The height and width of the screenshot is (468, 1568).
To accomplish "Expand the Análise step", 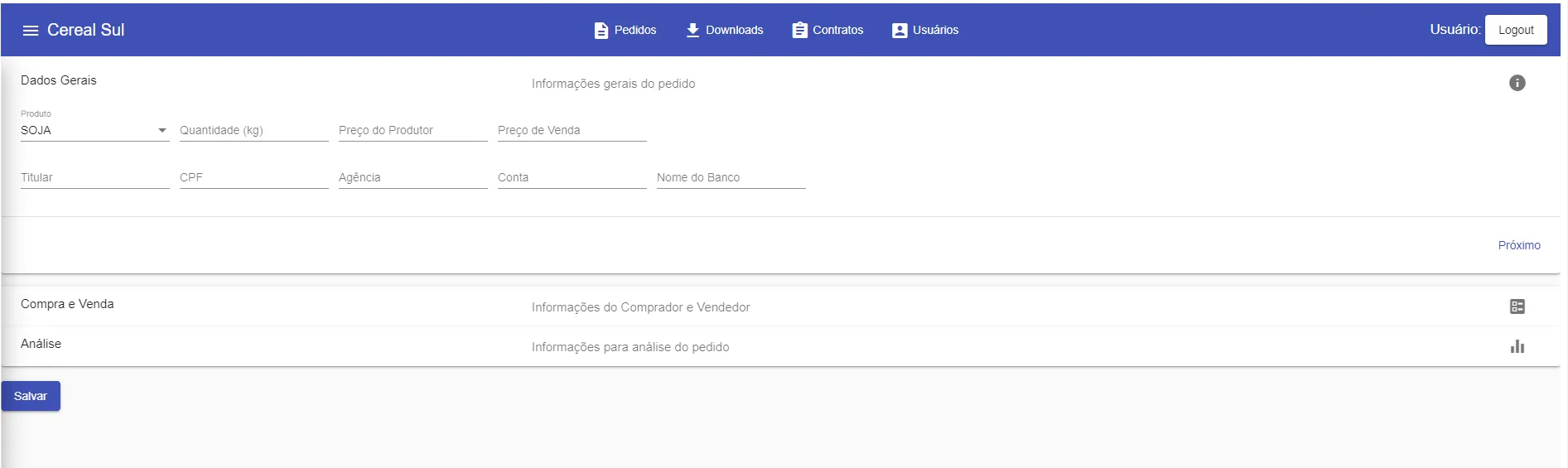I will 780,346.
